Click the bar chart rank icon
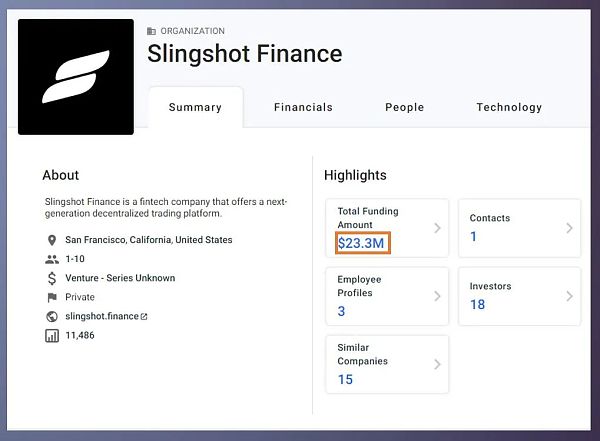This screenshot has width=600, height=441. [52, 336]
